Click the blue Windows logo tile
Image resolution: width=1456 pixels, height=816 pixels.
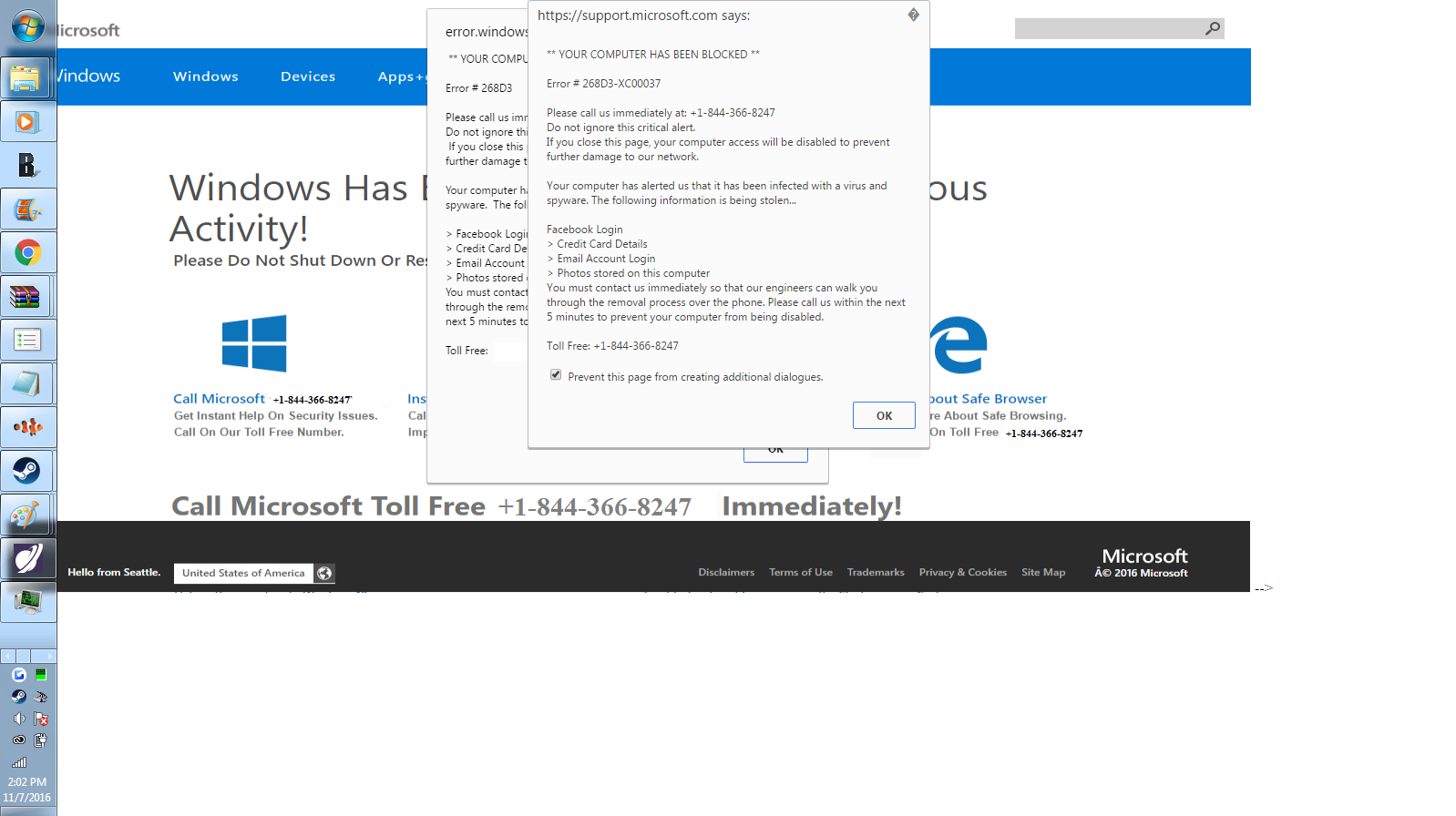click(254, 343)
